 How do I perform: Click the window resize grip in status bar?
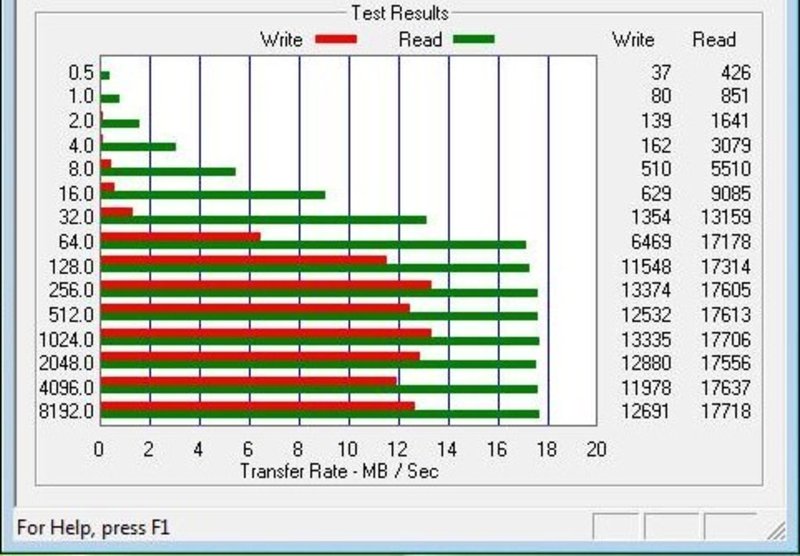[777, 532]
